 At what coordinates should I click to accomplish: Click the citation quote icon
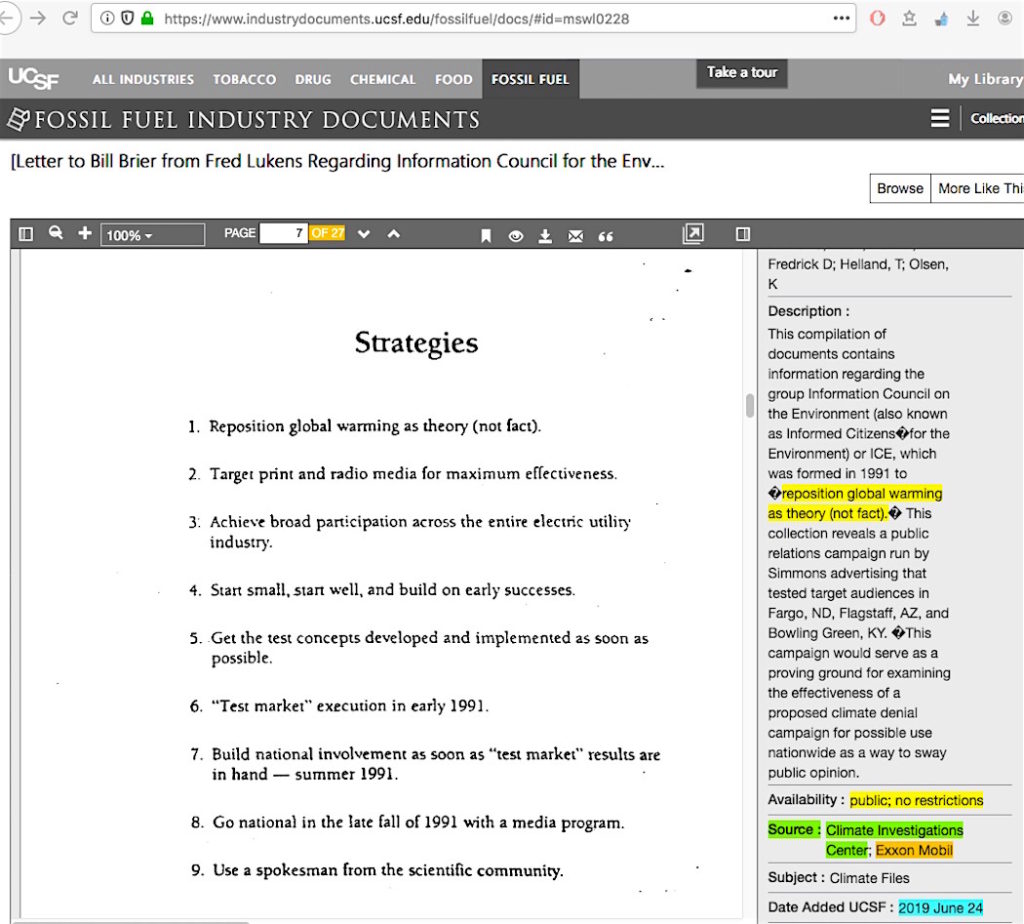click(x=605, y=235)
